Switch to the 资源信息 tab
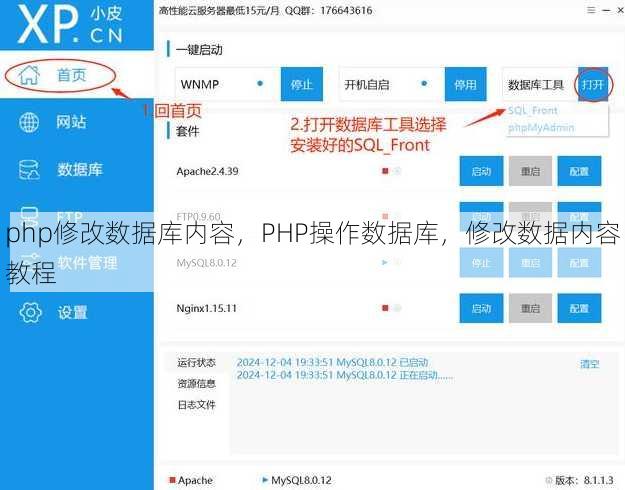Viewport: 625px width, 490px height. [x=196, y=384]
